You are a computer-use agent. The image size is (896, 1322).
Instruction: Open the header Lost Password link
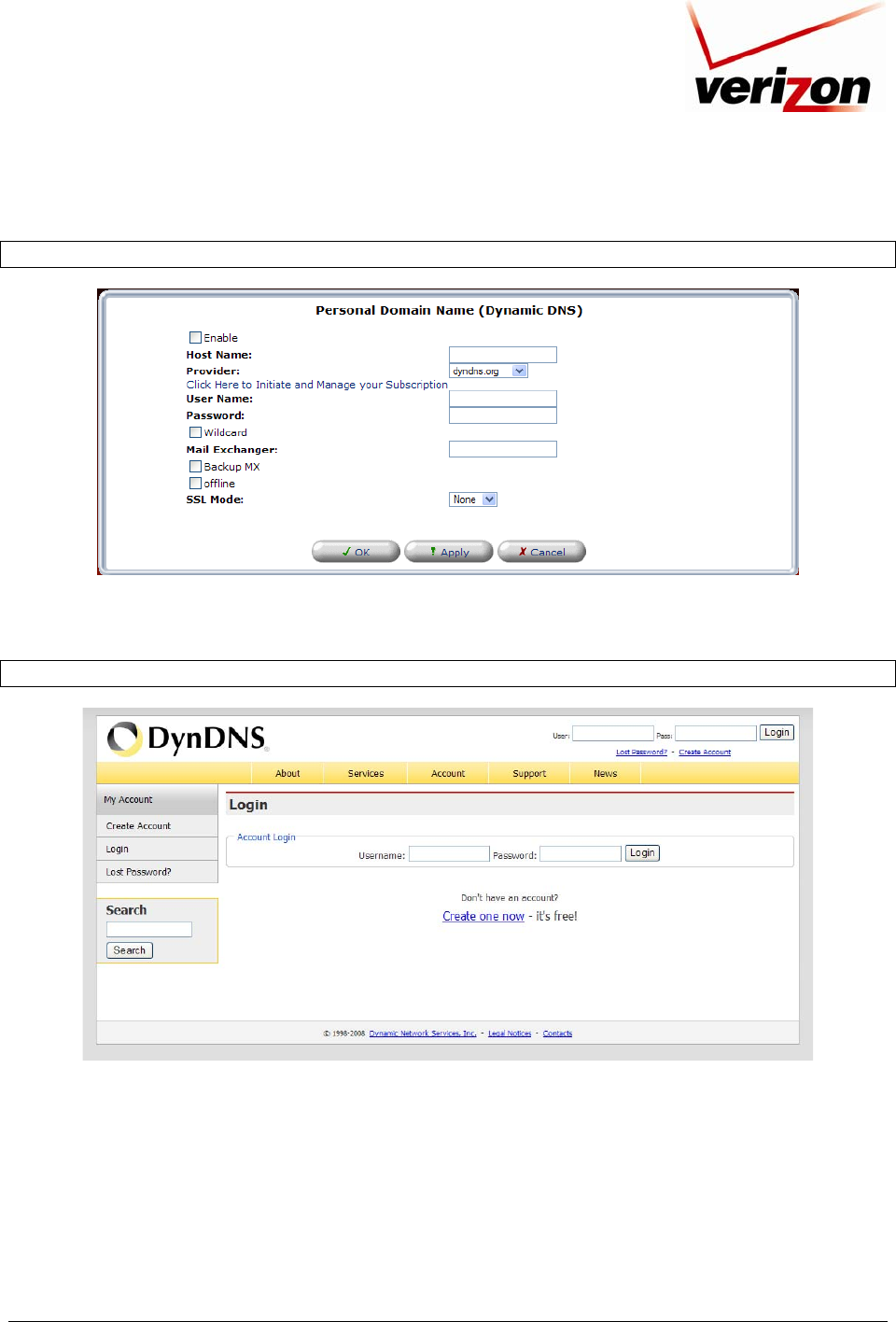(x=641, y=752)
